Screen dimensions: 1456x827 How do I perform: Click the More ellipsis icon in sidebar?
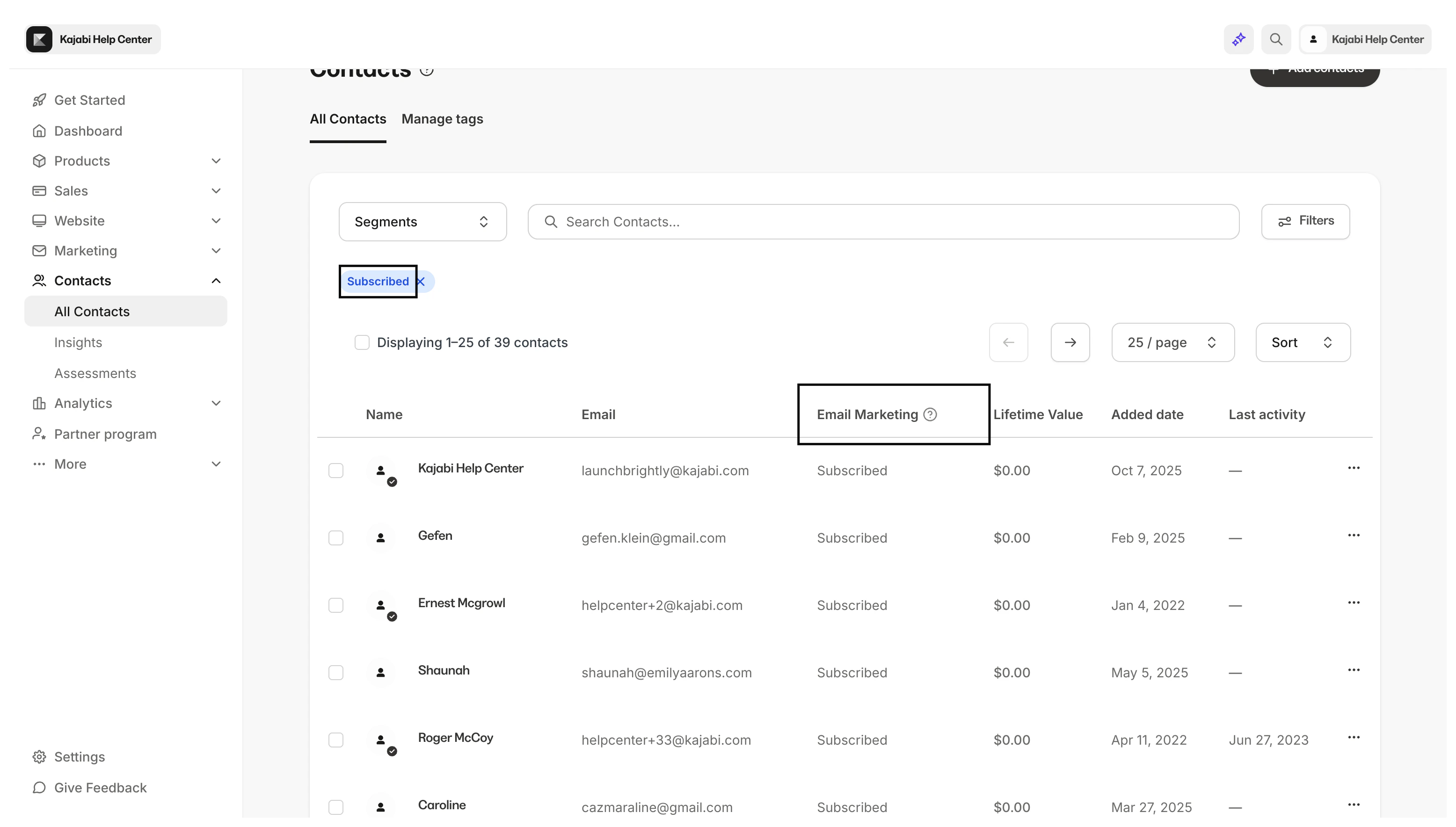point(39,464)
